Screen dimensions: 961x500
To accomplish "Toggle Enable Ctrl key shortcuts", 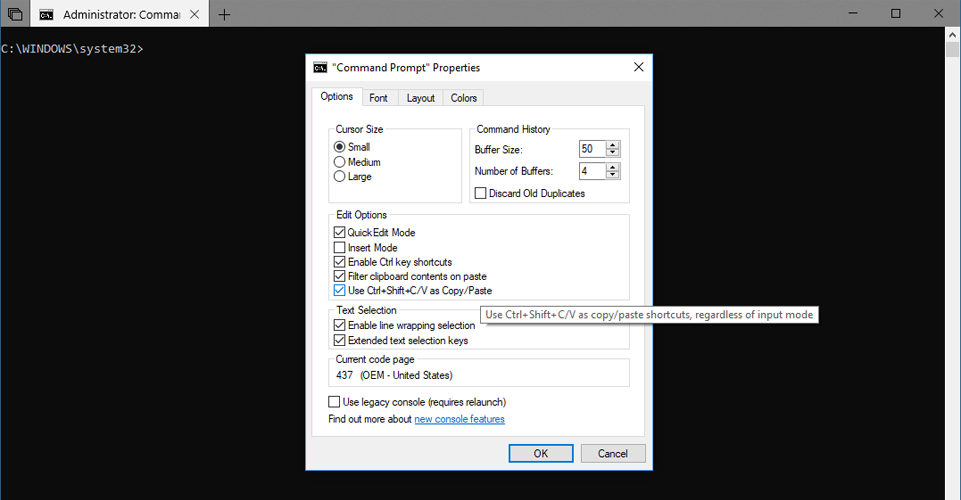I will tap(340, 262).
